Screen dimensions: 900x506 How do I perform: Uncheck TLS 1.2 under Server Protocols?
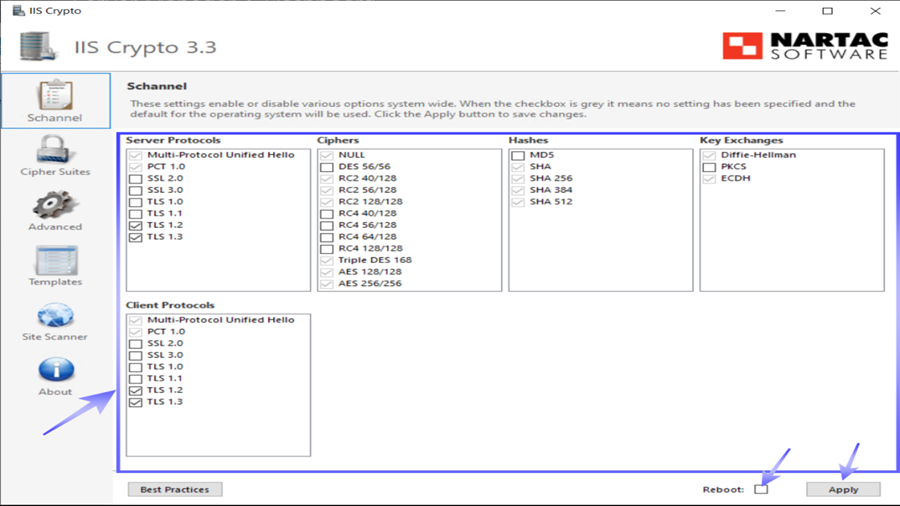[135, 225]
